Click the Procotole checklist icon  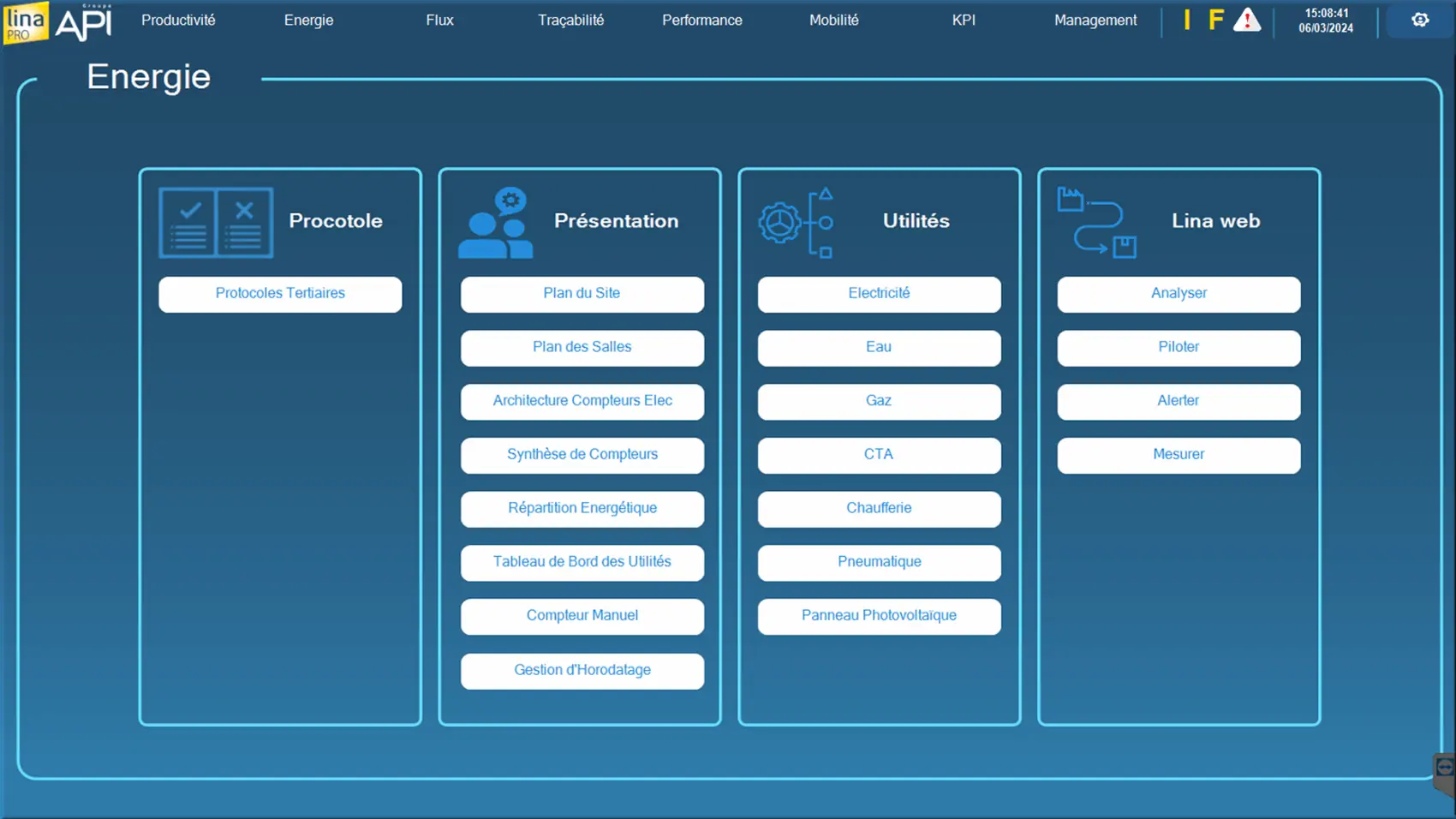[x=216, y=223]
